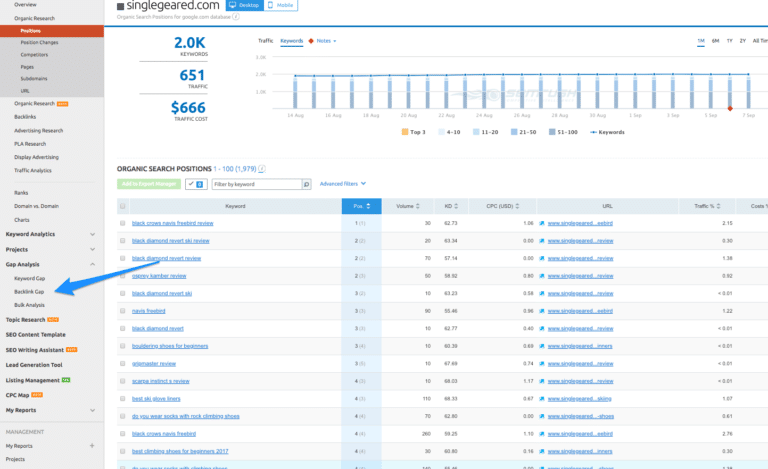The image size is (768, 469).
Task: Sort by KD column arrows
Action: 456,206
